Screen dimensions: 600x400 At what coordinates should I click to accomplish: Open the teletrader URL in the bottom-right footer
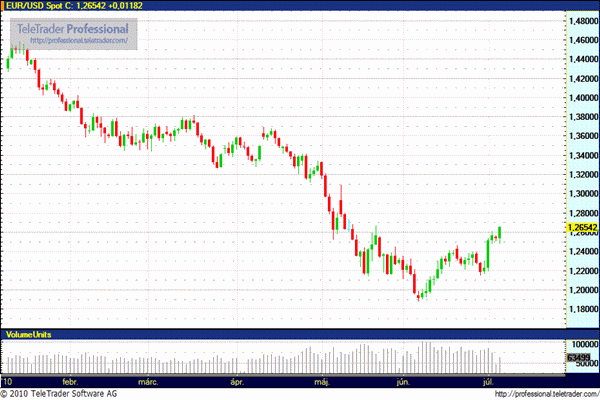coord(546,393)
